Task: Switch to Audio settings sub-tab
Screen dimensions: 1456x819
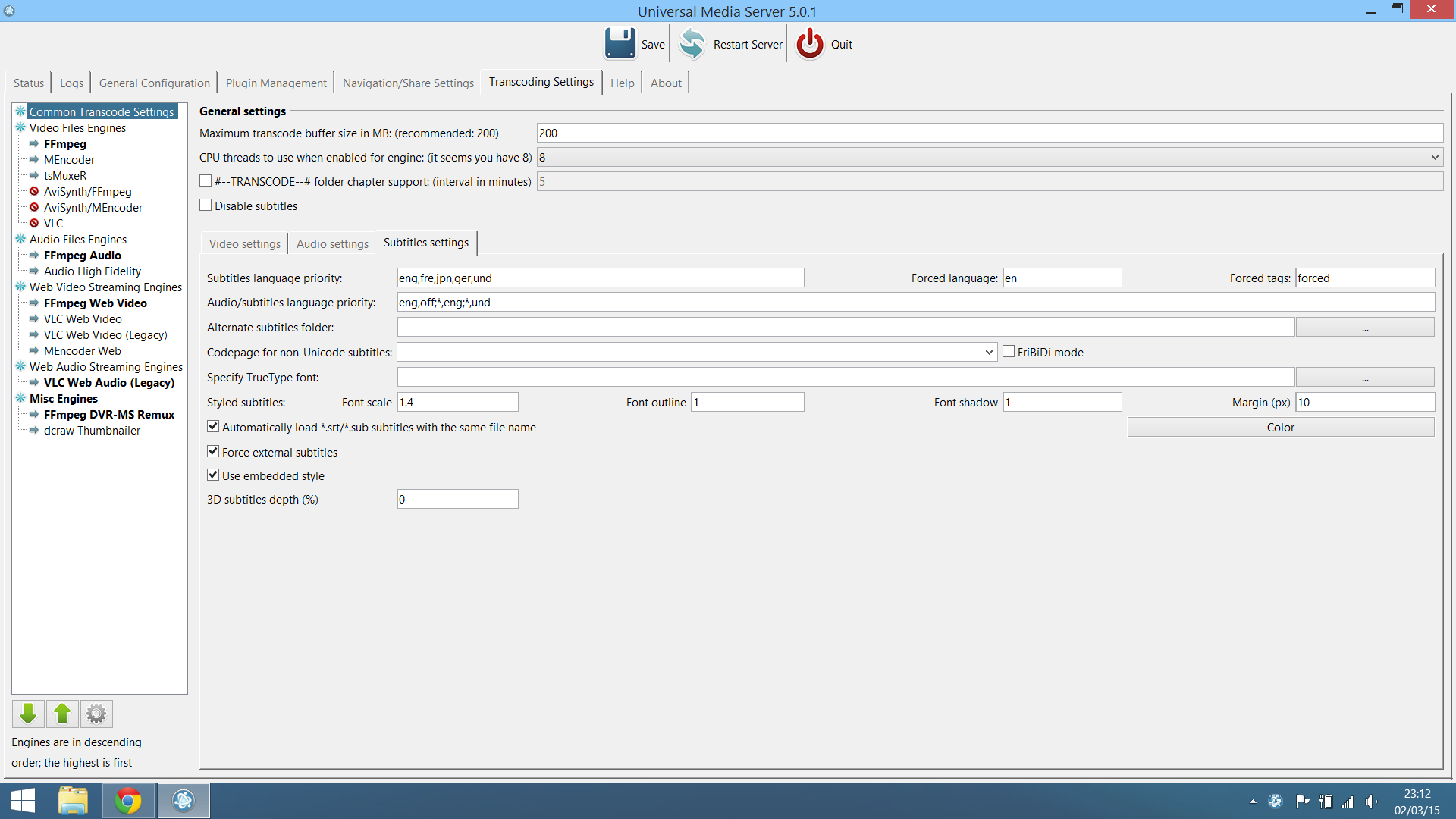Action: pos(332,243)
